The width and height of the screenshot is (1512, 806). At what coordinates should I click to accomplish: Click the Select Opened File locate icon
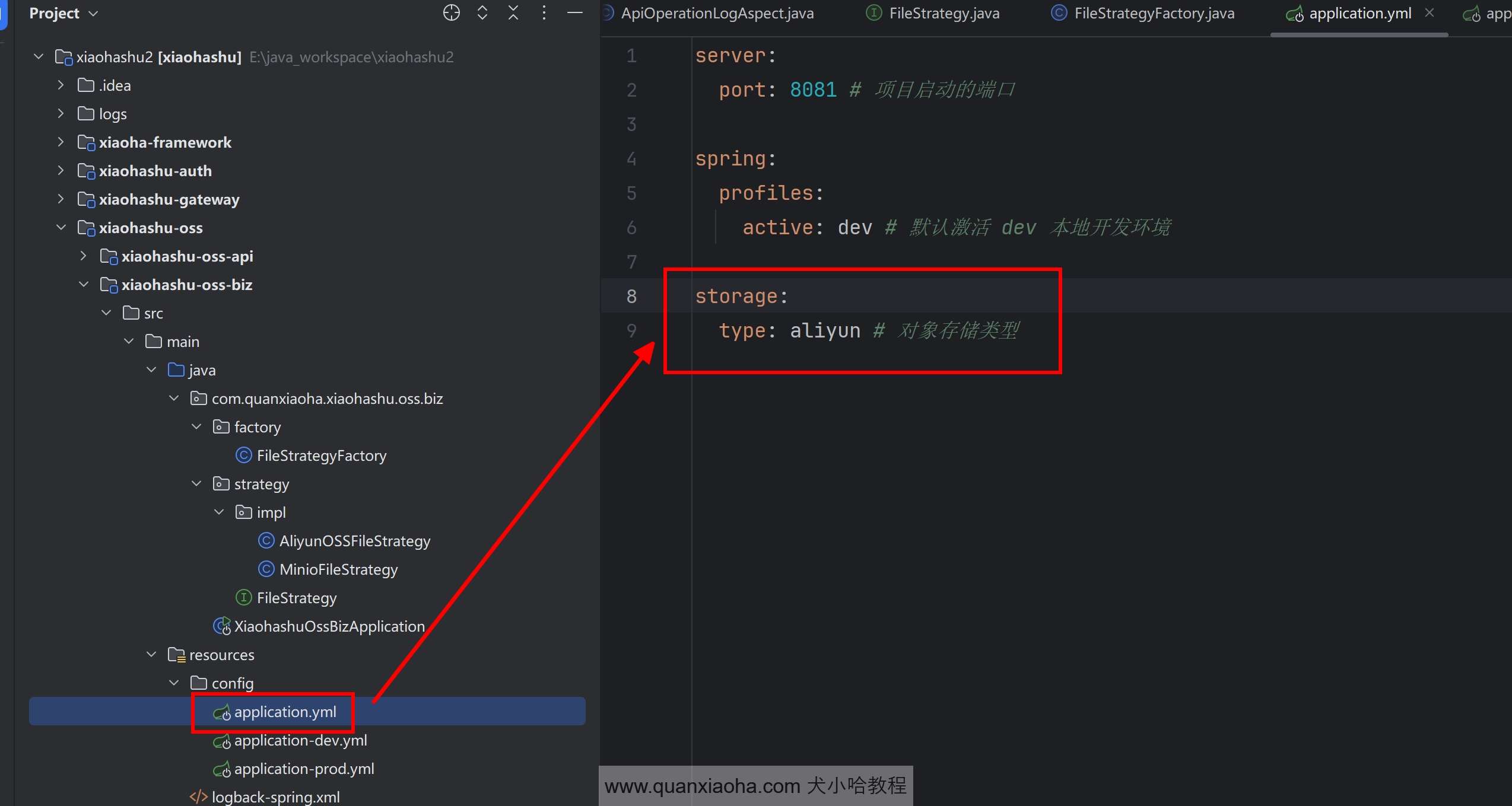451,12
